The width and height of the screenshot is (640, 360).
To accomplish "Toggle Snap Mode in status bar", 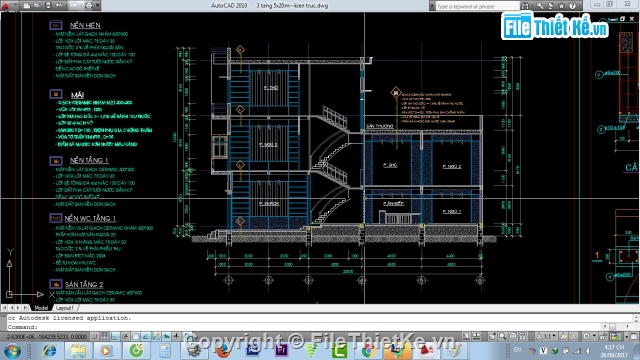I will coord(95,336).
